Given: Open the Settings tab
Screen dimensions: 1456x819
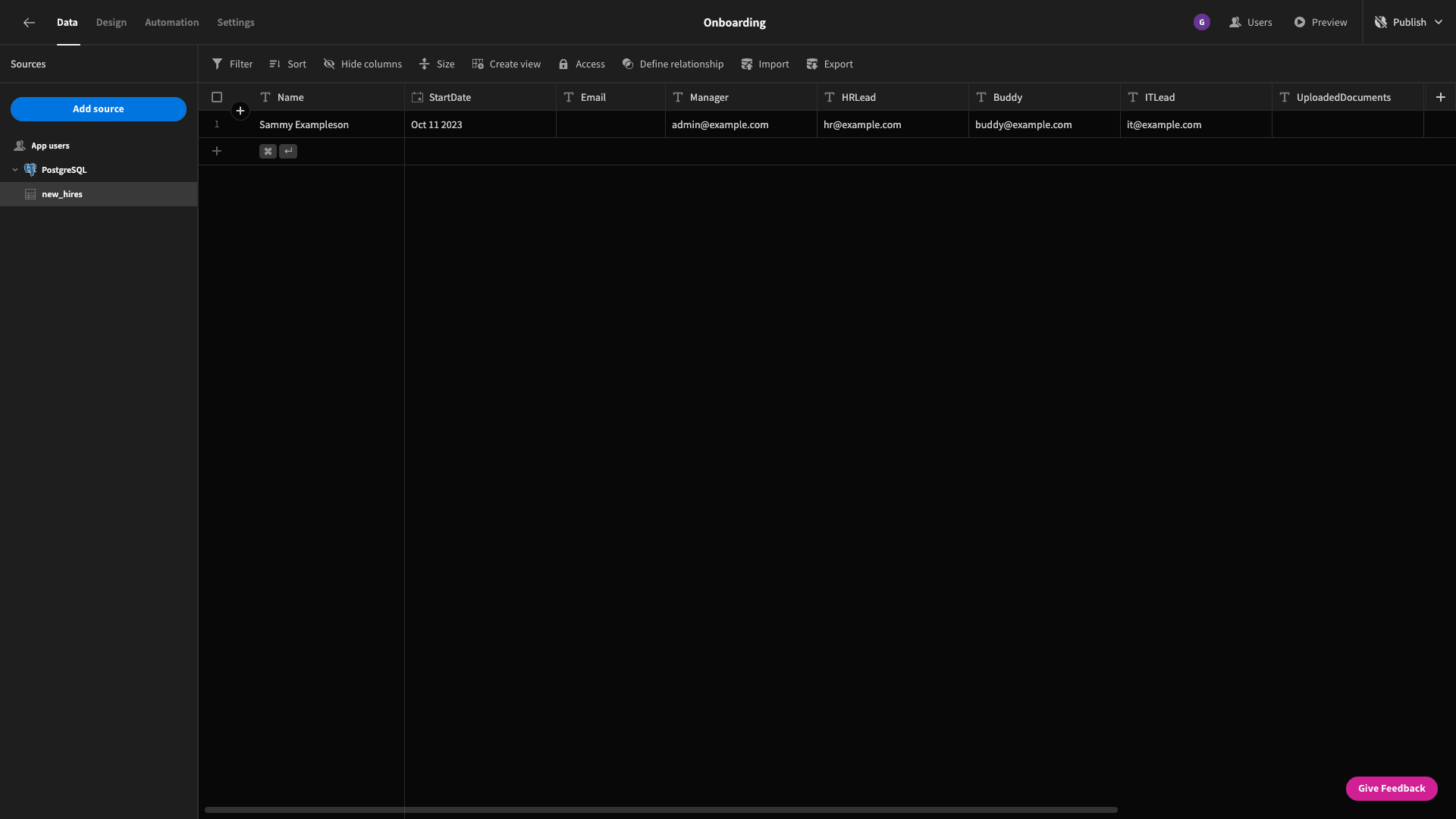Looking at the screenshot, I should coord(236,23).
